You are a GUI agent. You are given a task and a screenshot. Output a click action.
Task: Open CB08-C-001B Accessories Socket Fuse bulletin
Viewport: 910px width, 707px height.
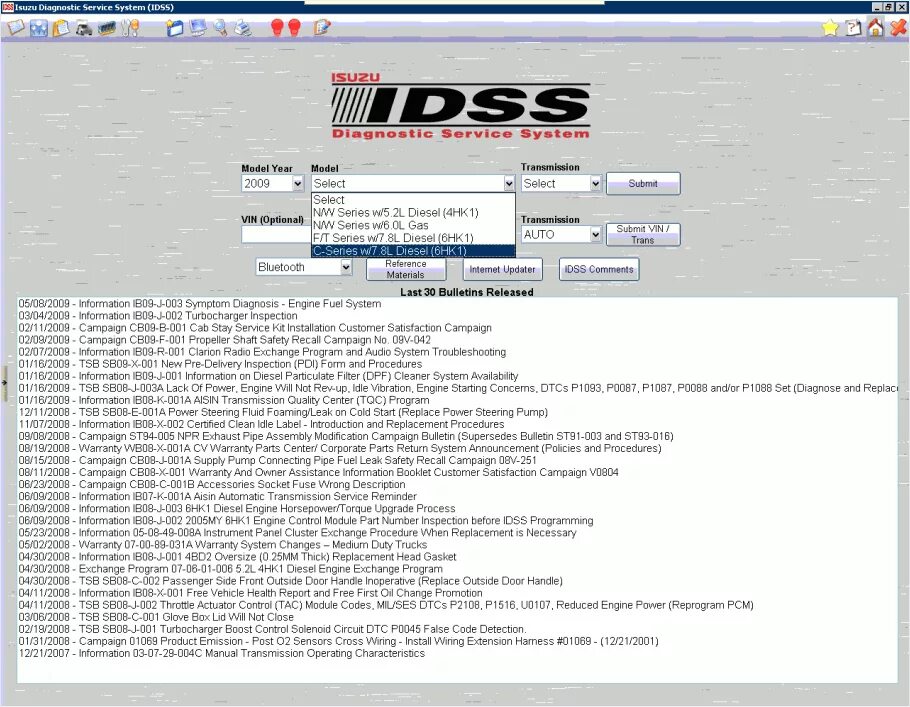pyautogui.click(x=212, y=485)
